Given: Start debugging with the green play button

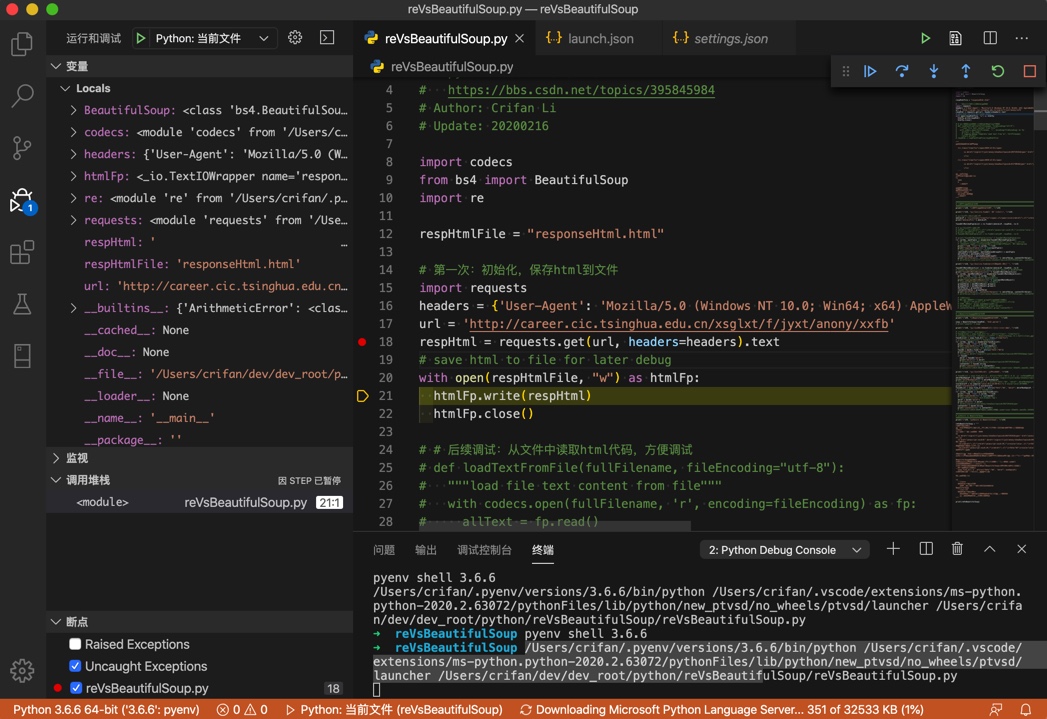Looking at the screenshot, I should (x=140, y=38).
